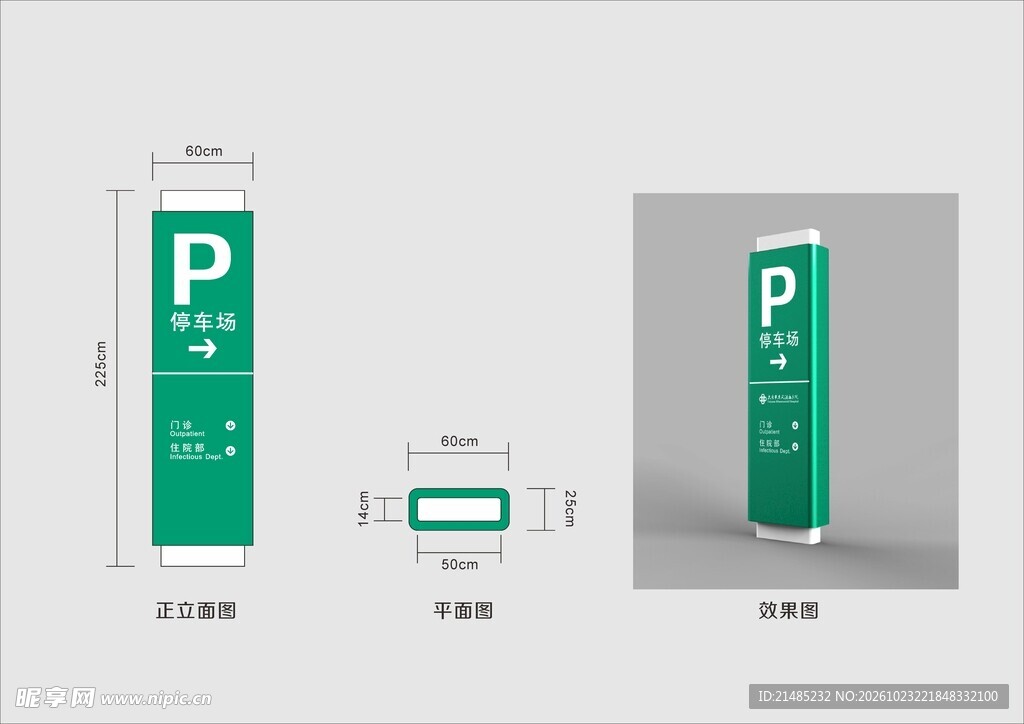Click the white base of the elevation sign
The image size is (1024, 724).
tap(202, 556)
